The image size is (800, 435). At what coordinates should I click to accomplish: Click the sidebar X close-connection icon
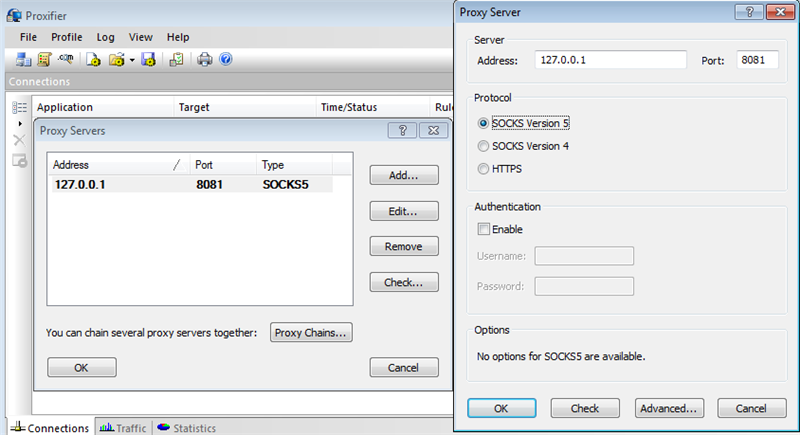(x=19, y=140)
